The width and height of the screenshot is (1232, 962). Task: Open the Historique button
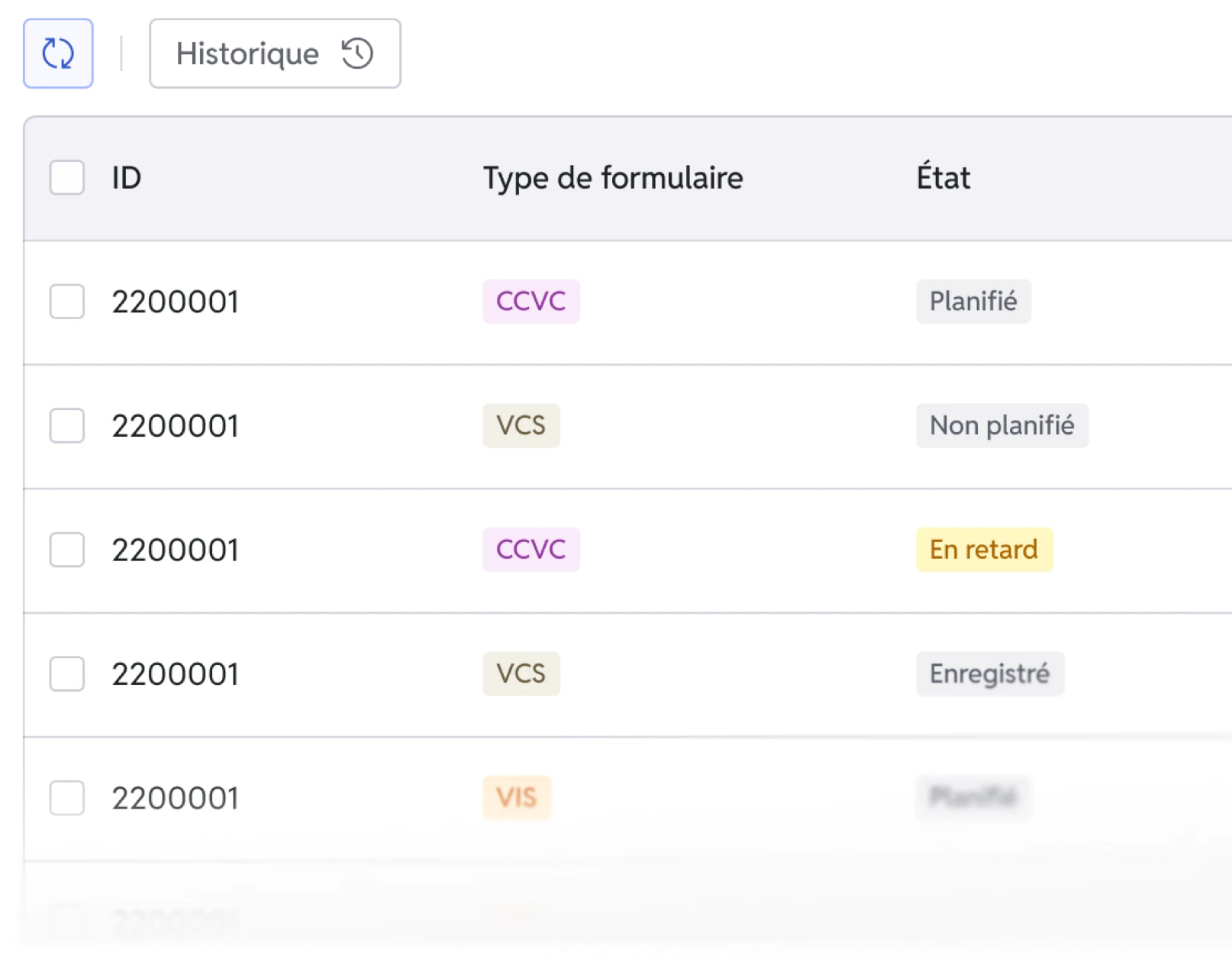(275, 53)
